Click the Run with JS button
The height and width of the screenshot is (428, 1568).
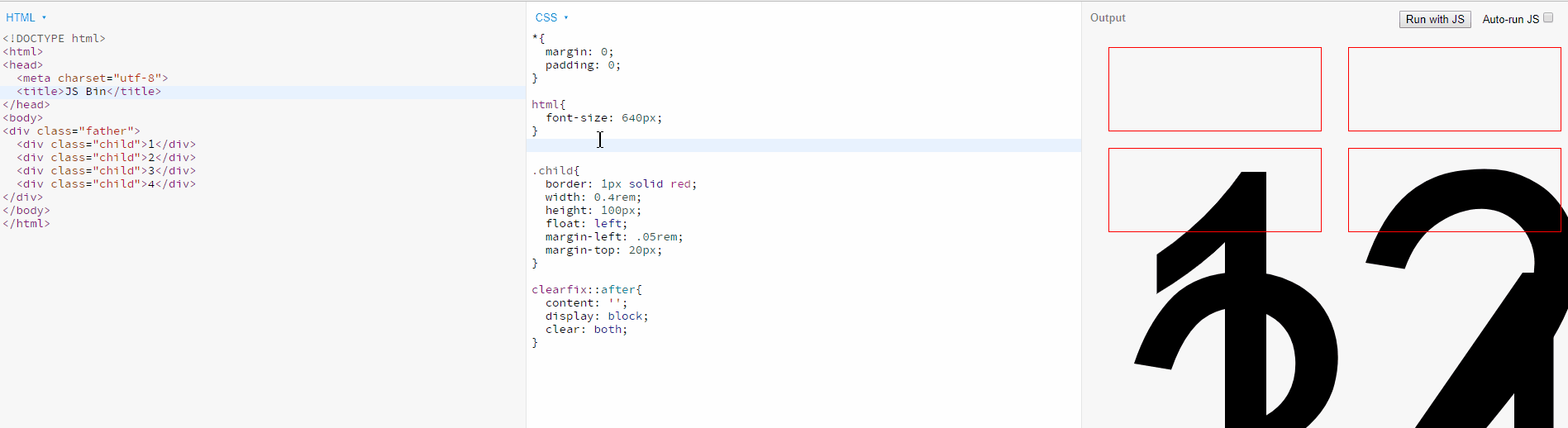click(x=1435, y=19)
